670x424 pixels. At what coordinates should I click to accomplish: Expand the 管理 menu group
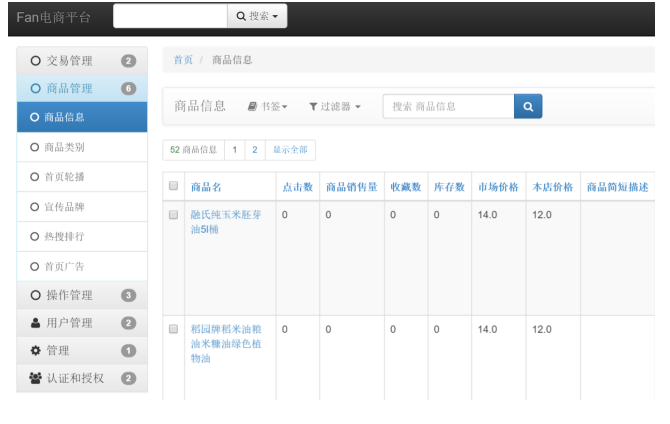82,350
